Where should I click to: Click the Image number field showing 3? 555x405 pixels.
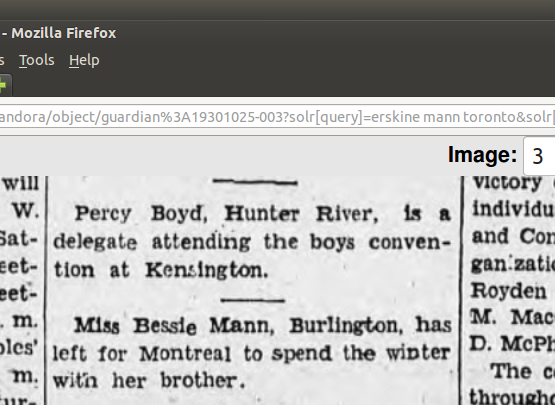(x=539, y=156)
